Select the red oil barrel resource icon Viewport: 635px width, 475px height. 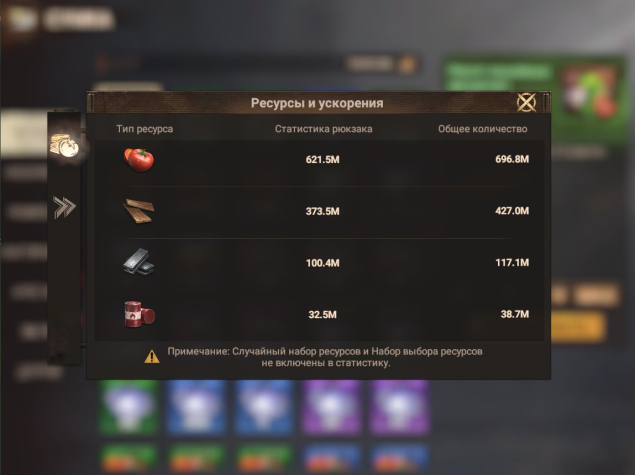pyautogui.click(x=139, y=314)
